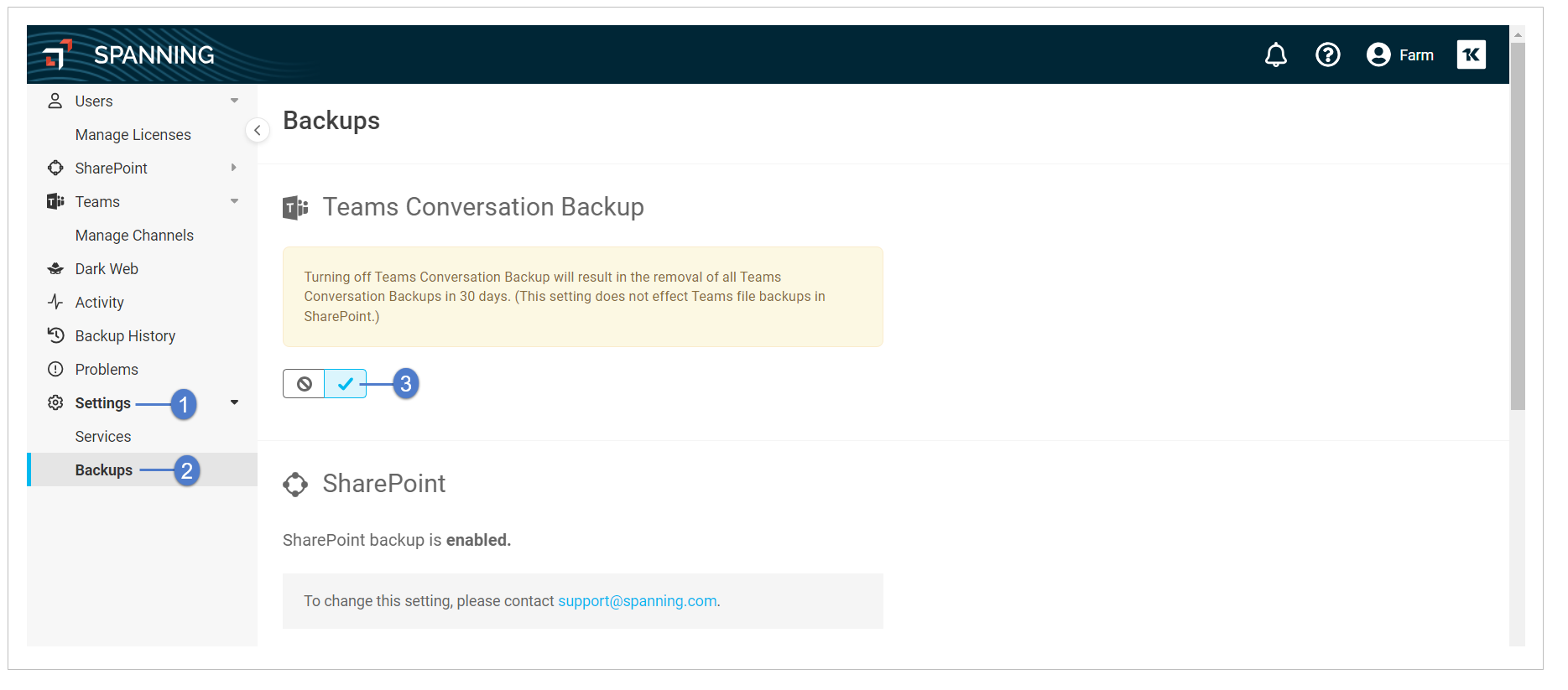Image resolution: width=1568 pixels, height=690 pixels.
Task: Open Manage Channels
Action: [x=134, y=235]
